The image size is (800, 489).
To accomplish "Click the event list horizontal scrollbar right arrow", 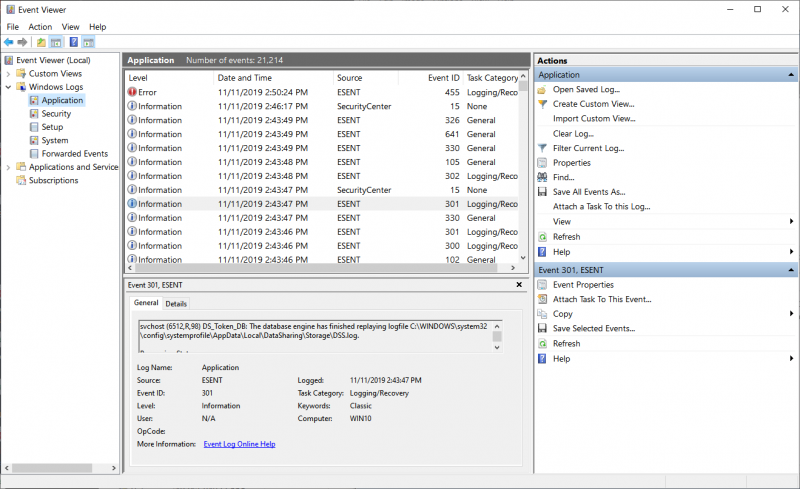I will 513,268.
